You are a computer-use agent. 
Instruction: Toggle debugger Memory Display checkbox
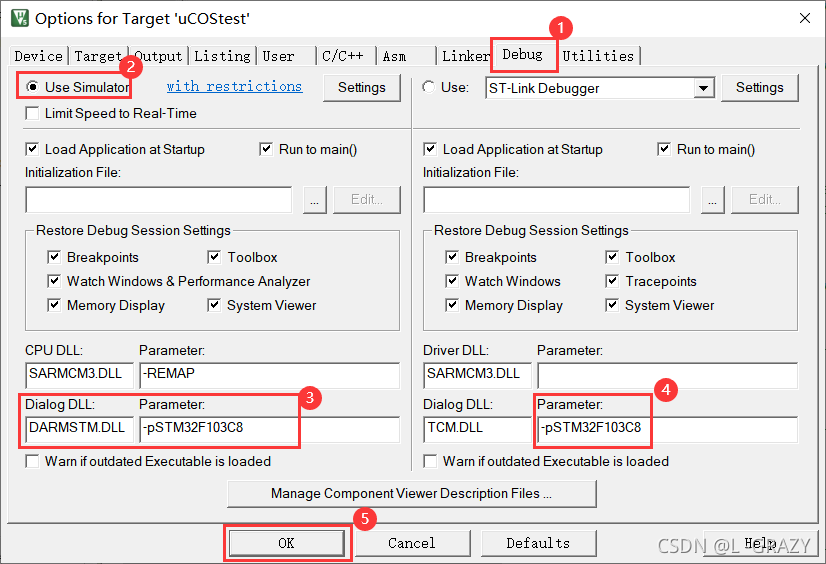(452, 305)
